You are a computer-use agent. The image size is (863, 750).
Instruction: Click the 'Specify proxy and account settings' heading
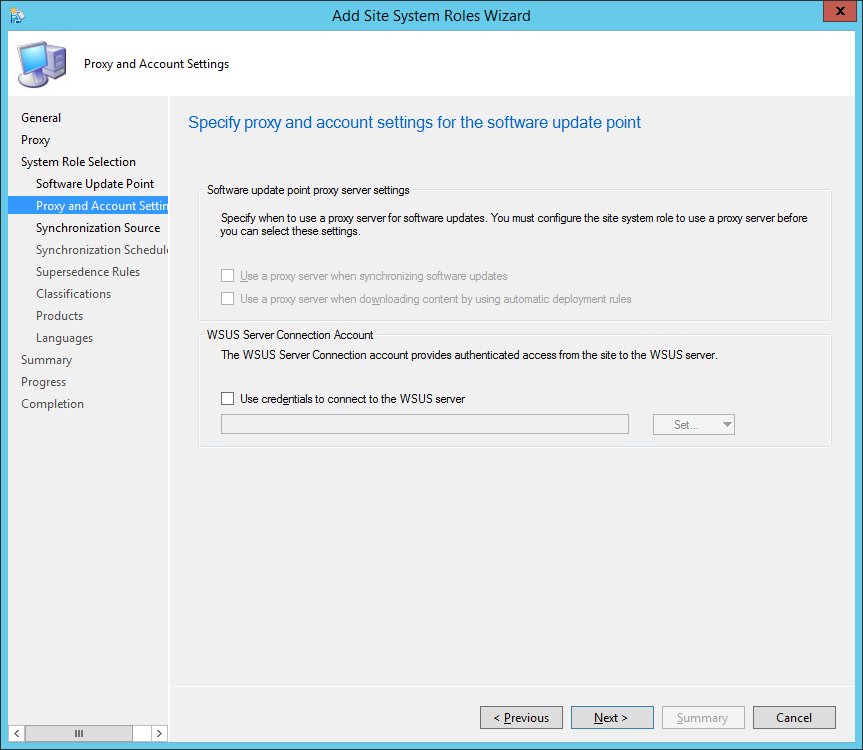pyautogui.click(x=414, y=122)
